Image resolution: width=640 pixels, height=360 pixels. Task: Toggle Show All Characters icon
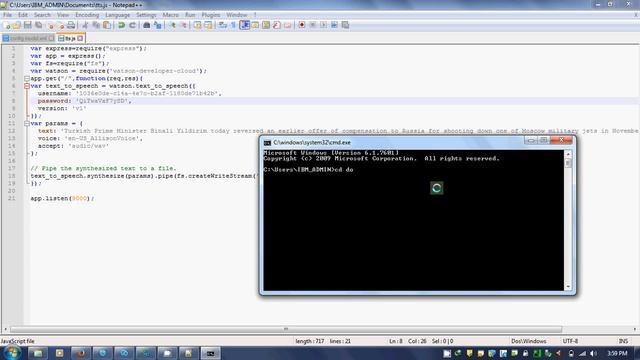(233, 25)
